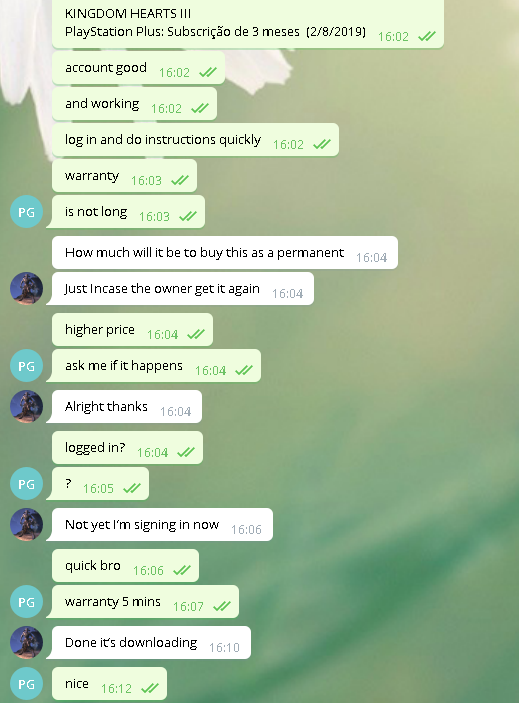This screenshot has height=703, width=519.
Task: Click the PG avatar beside 'warranty 5 mins'
Action: coord(26,602)
